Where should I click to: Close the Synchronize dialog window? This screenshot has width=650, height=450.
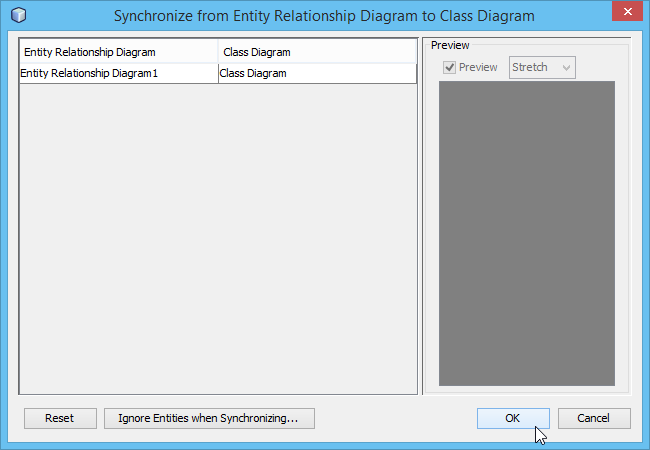(x=628, y=11)
